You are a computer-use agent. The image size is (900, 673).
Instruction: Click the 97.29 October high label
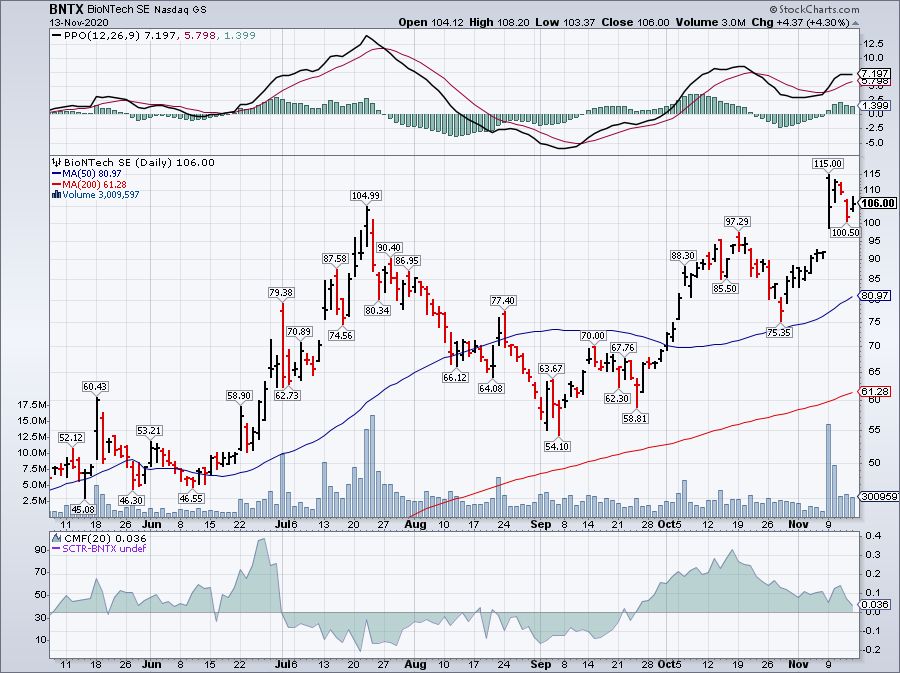tap(737, 221)
